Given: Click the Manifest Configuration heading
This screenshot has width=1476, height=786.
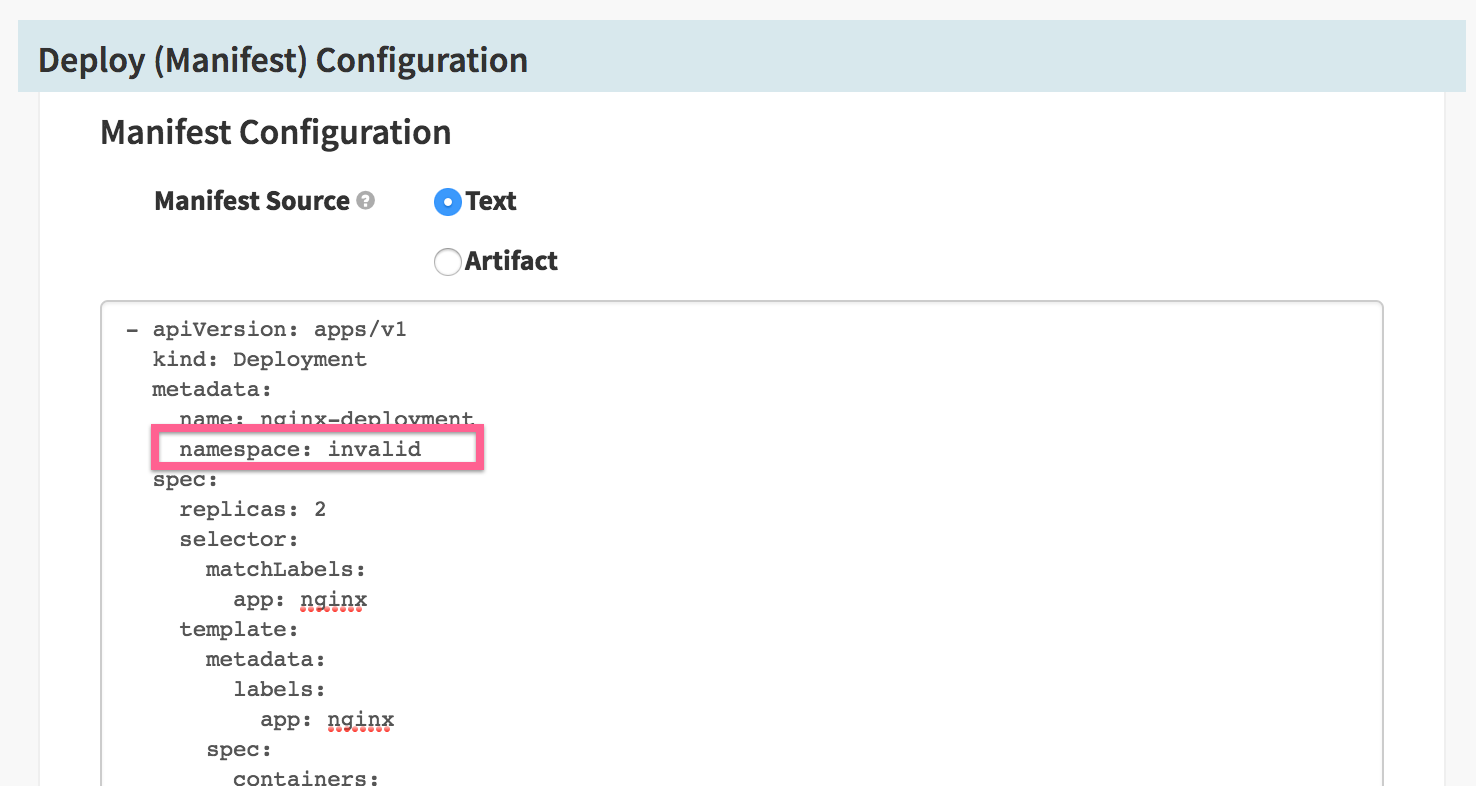Looking at the screenshot, I should coord(276,132).
